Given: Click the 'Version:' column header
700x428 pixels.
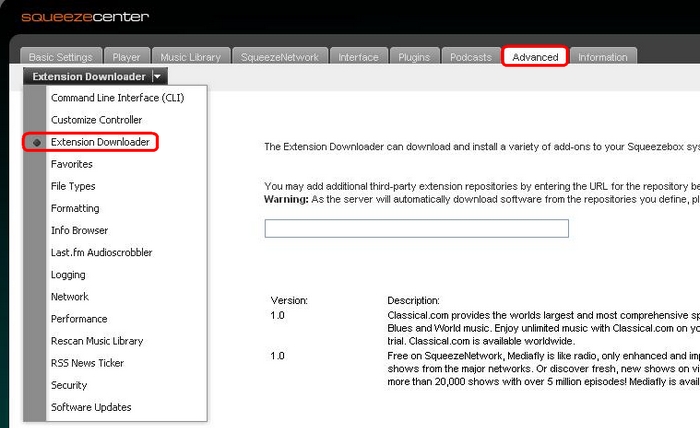Looking at the screenshot, I should (289, 300).
